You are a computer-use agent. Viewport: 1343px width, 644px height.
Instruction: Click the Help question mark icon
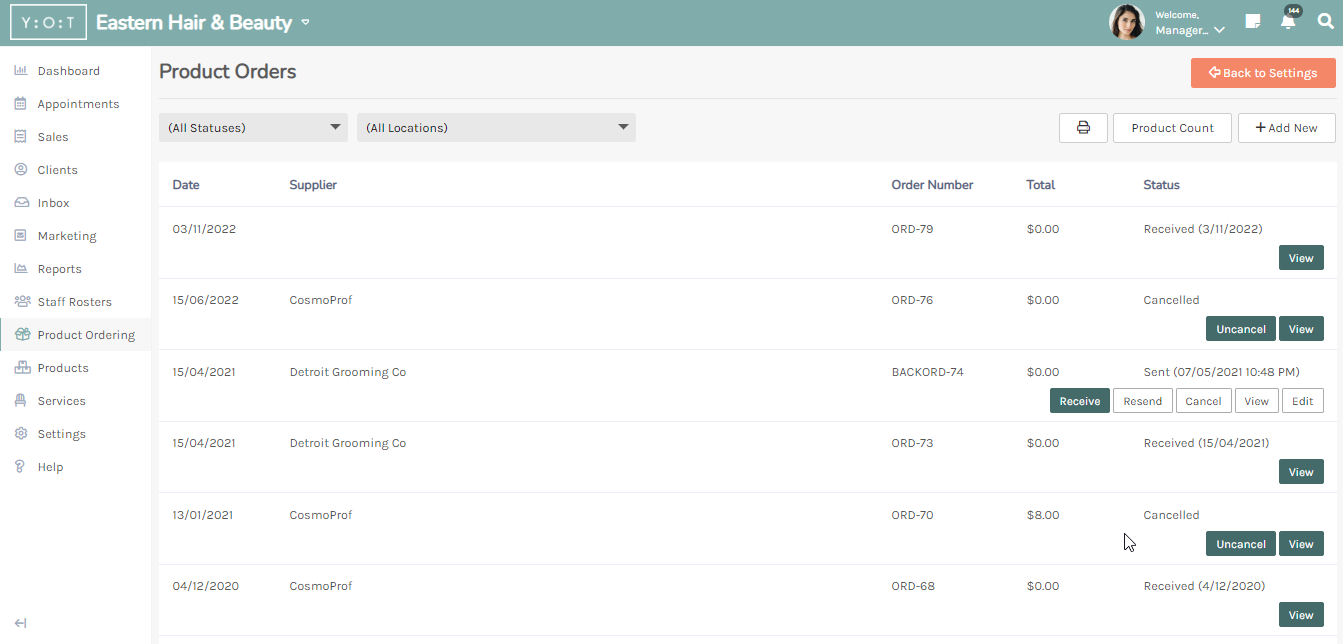coord(20,467)
